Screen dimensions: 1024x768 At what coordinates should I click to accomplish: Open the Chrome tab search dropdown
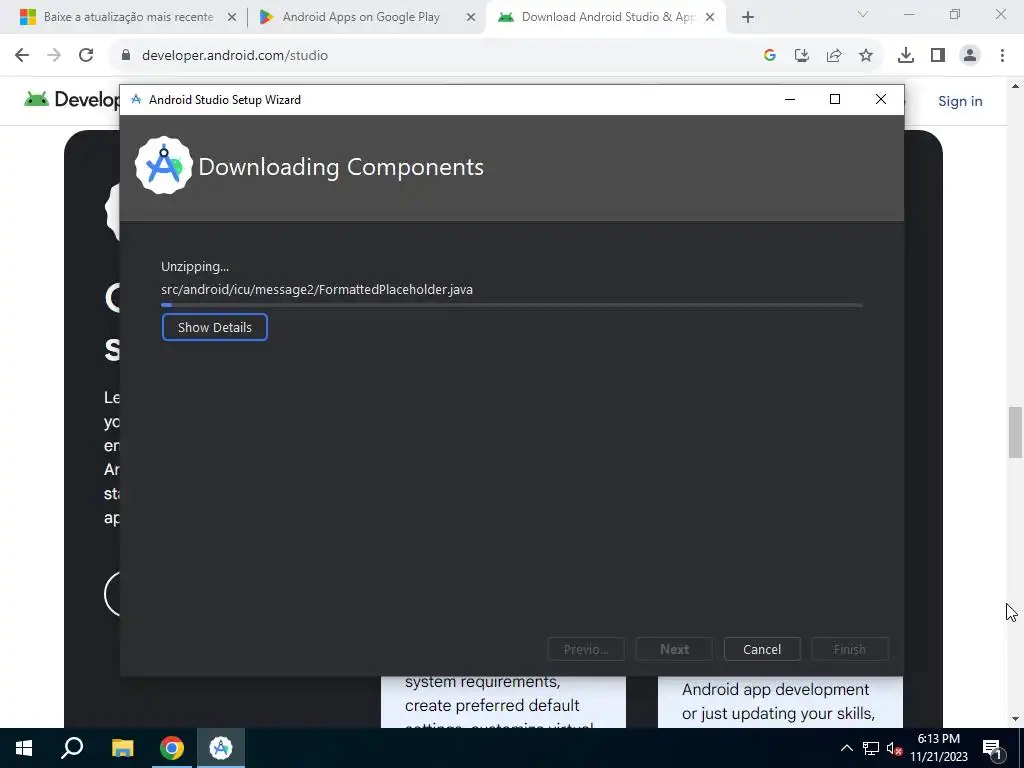862,14
